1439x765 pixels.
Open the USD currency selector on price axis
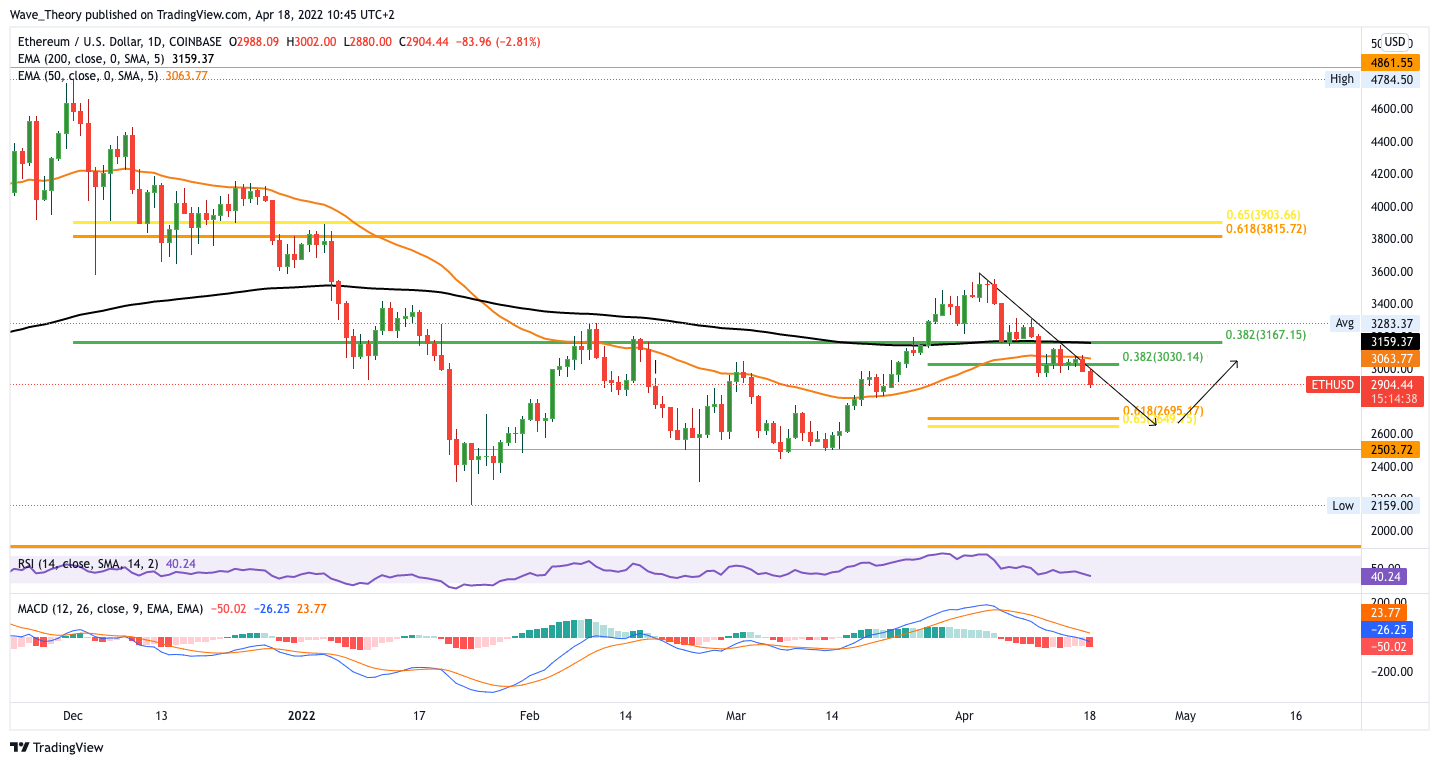click(1395, 42)
